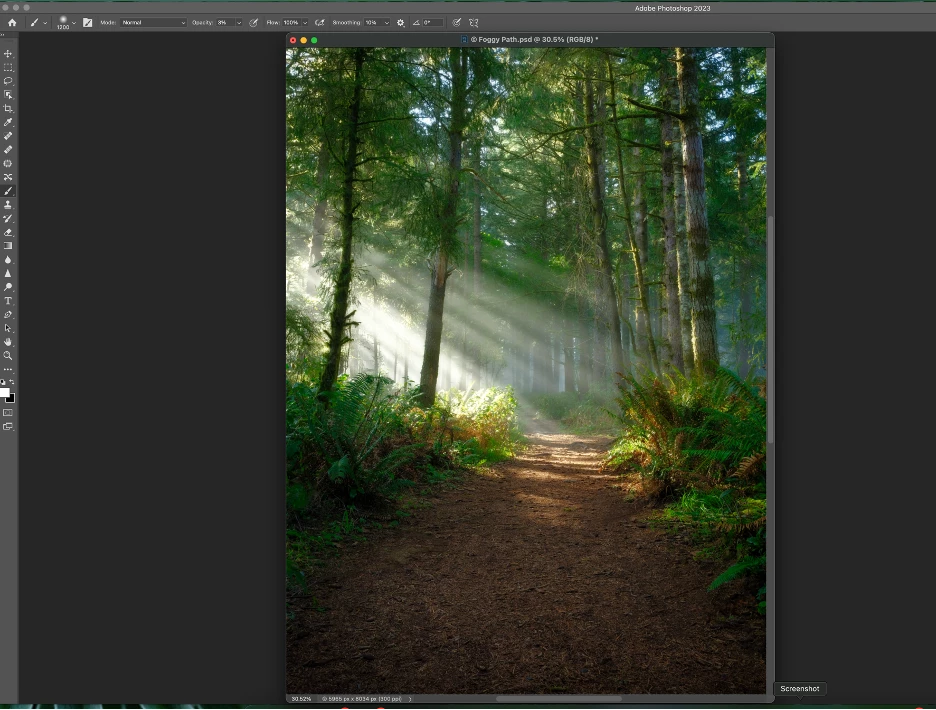Change the screen mode
This screenshot has width=936, height=710.
(x=8, y=426)
